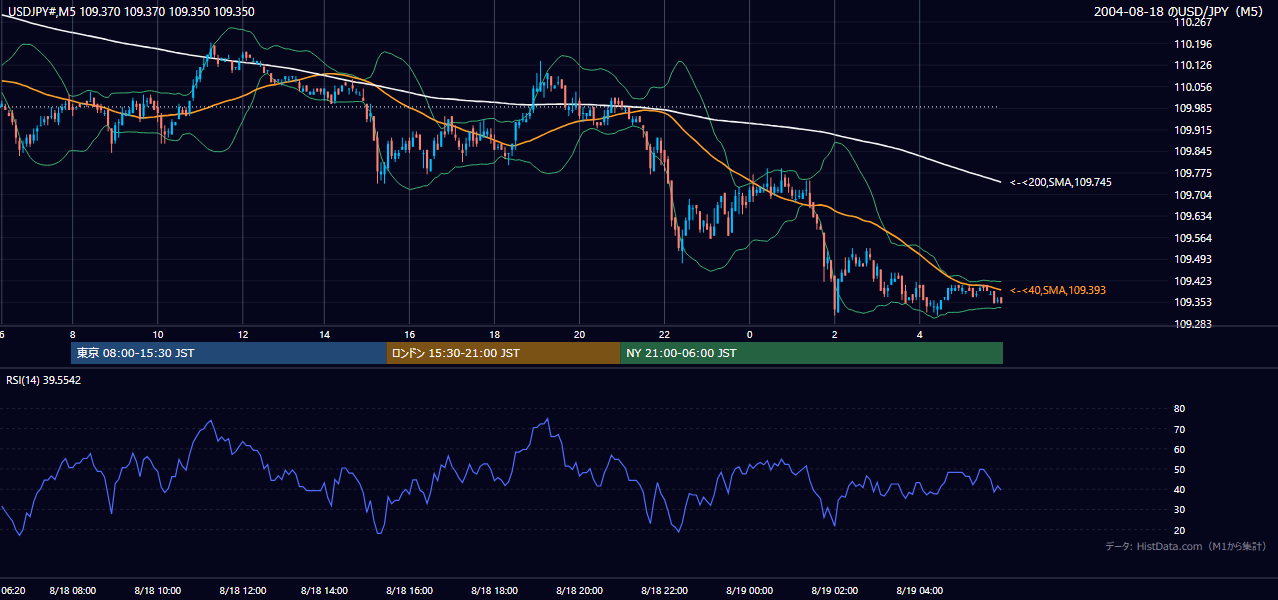Click price axis value 109.845

(x=1194, y=152)
